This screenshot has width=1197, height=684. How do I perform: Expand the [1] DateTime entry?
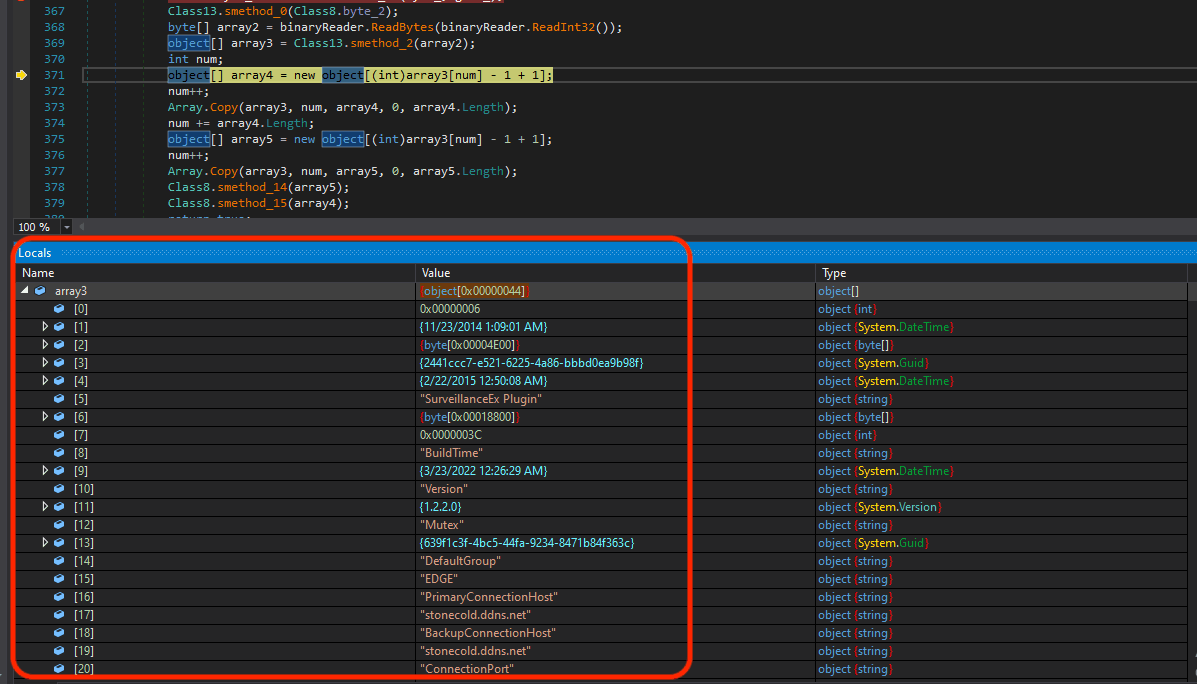point(45,327)
